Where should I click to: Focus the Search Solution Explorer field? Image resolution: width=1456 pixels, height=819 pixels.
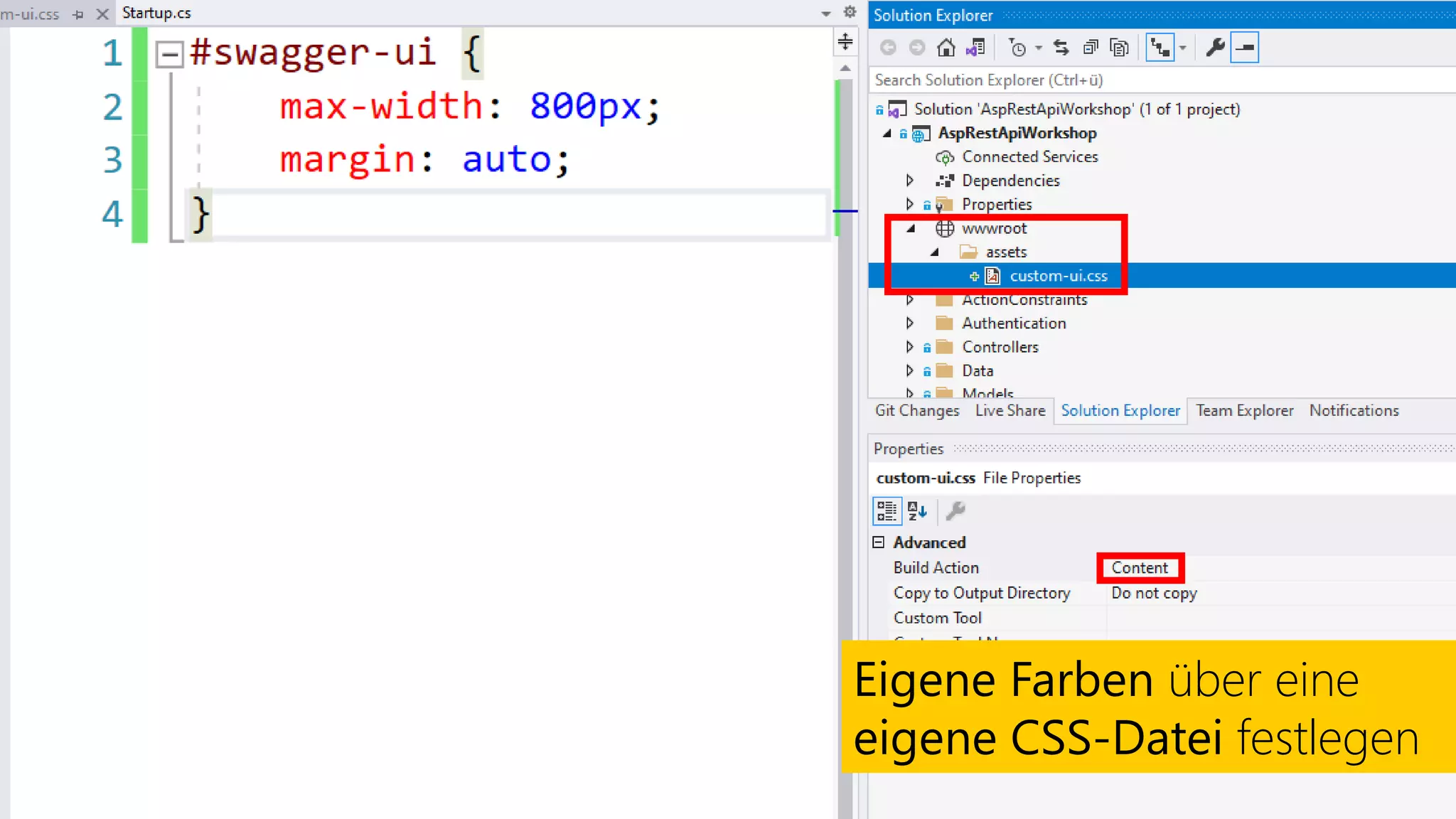pyautogui.click(x=1162, y=80)
